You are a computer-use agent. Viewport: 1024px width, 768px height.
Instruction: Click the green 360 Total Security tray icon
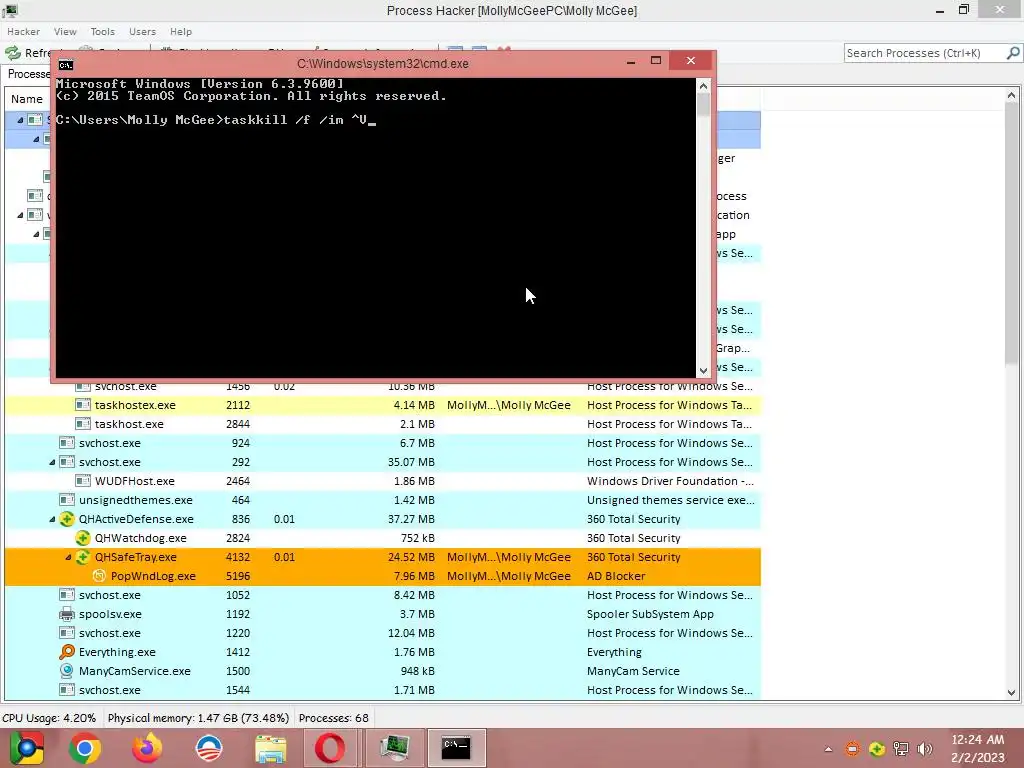point(877,749)
